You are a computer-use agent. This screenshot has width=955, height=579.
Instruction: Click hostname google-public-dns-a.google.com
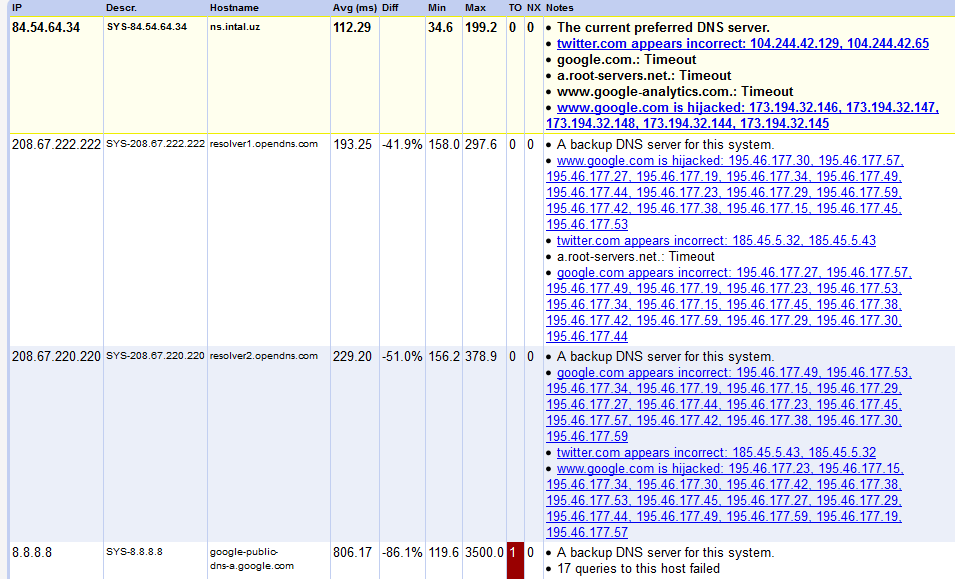pos(252,559)
